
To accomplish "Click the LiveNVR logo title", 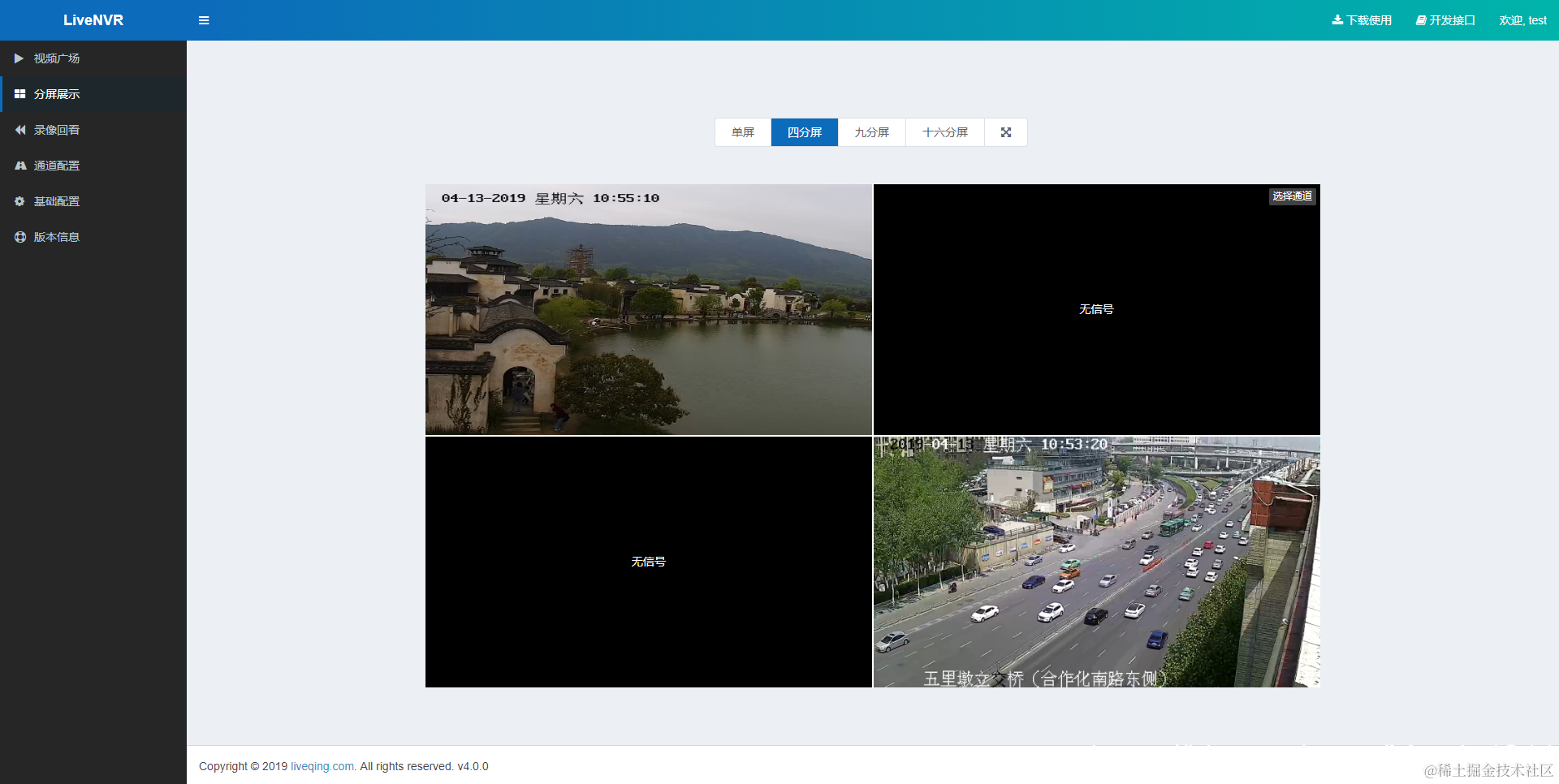I will [x=93, y=20].
